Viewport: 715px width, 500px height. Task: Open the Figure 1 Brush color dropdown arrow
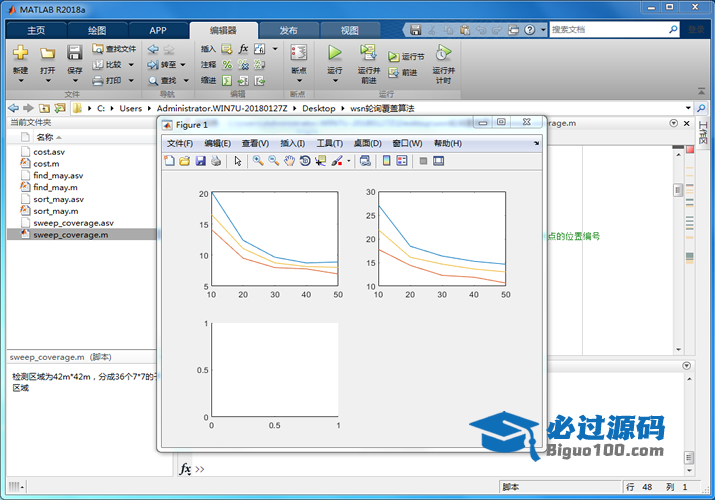pos(349,161)
